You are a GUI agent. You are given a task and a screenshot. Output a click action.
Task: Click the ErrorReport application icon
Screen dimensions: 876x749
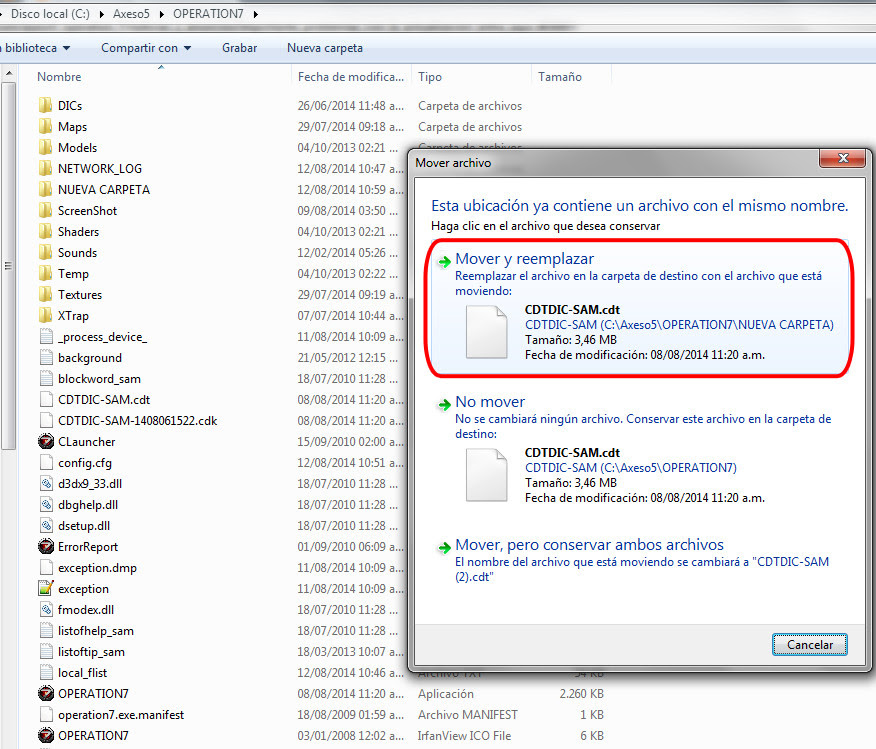pyautogui.click(x=46, y=546)
